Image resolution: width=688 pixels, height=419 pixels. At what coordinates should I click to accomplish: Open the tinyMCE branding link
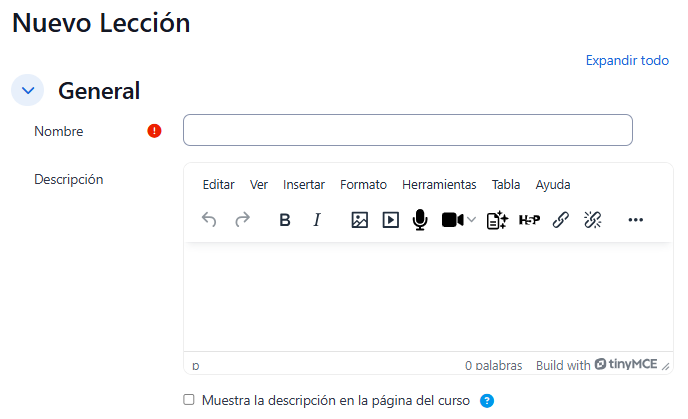point(626,365)
